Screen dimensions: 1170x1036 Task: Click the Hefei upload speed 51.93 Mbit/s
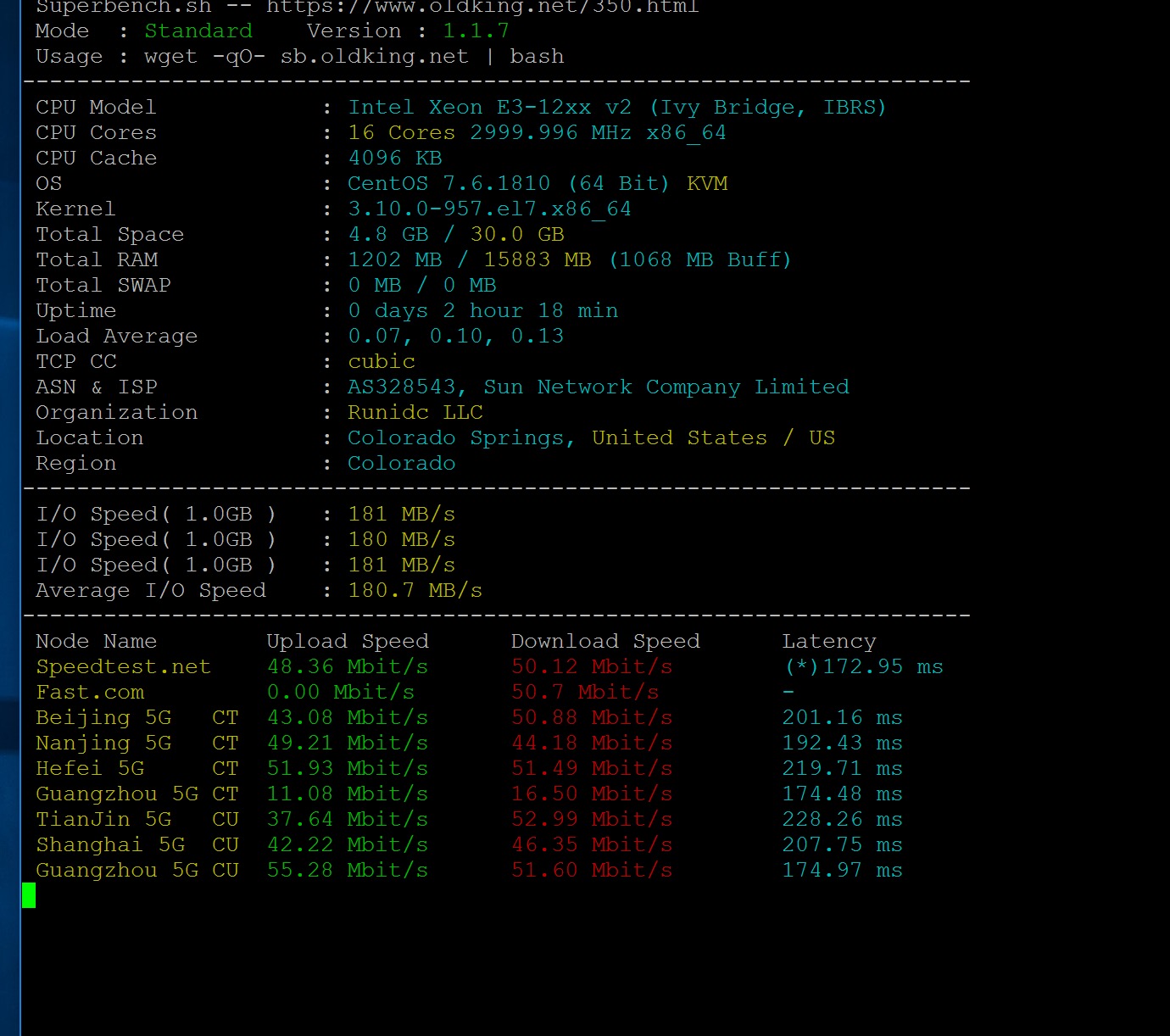348,769
